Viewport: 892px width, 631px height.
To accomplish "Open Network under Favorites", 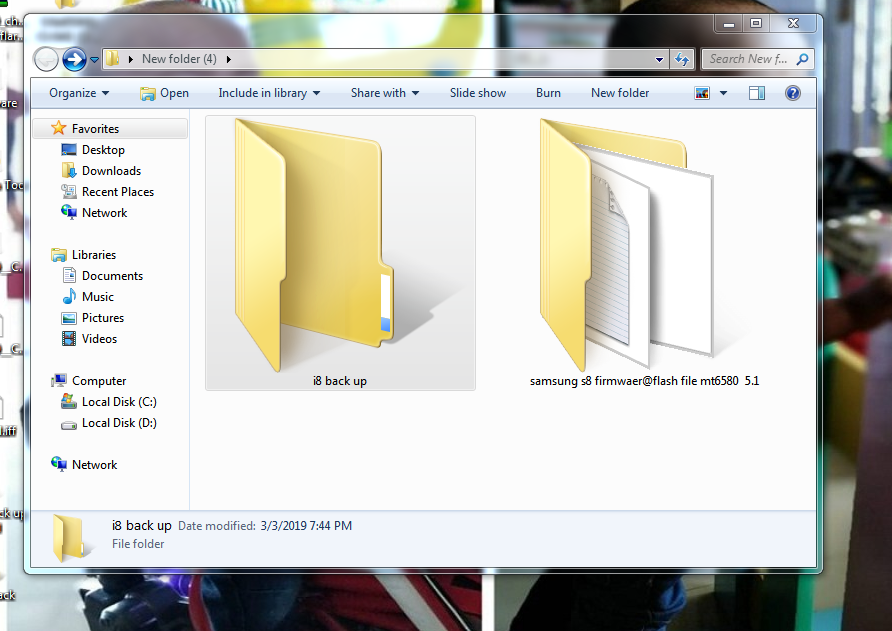I will [x=105, y=213].
